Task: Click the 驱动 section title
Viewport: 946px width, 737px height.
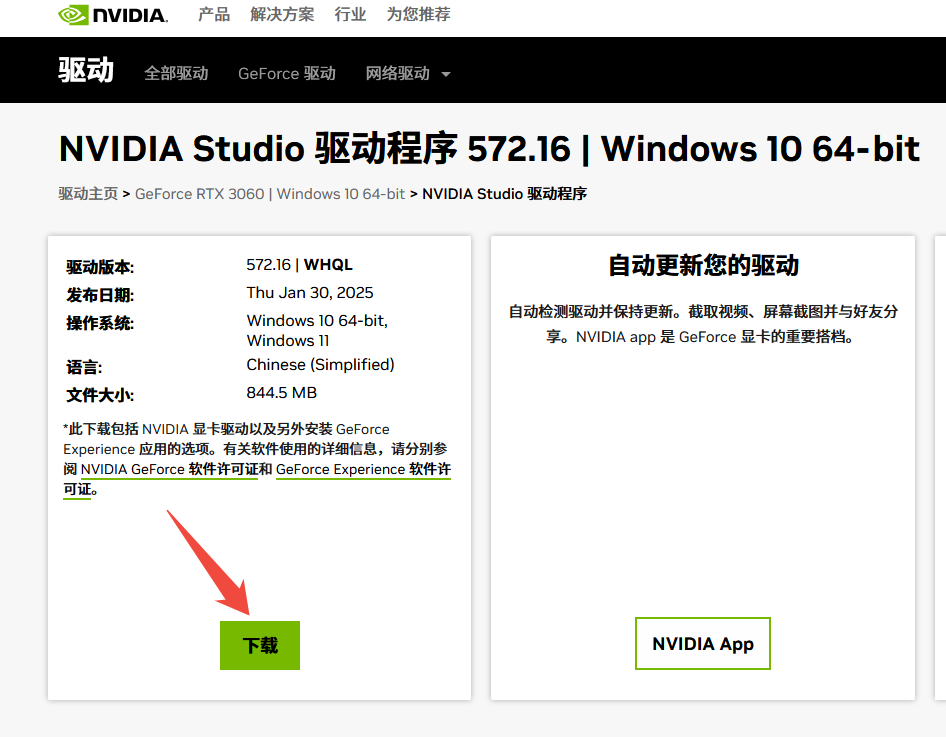Action: coord(86,70)
